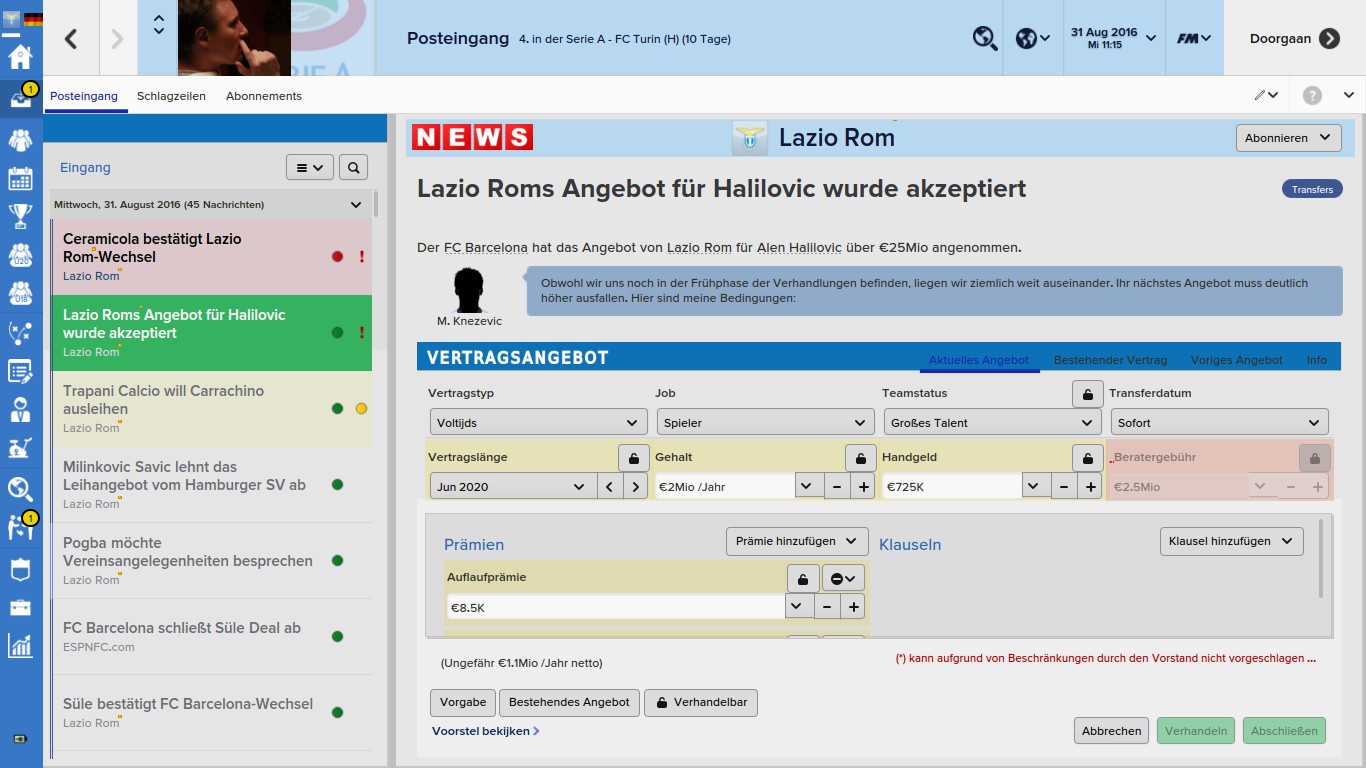The width and height of the screenshot is (1366, 768).
Task: Open the Job Spieler dropdown
Action: click(765, 422)
